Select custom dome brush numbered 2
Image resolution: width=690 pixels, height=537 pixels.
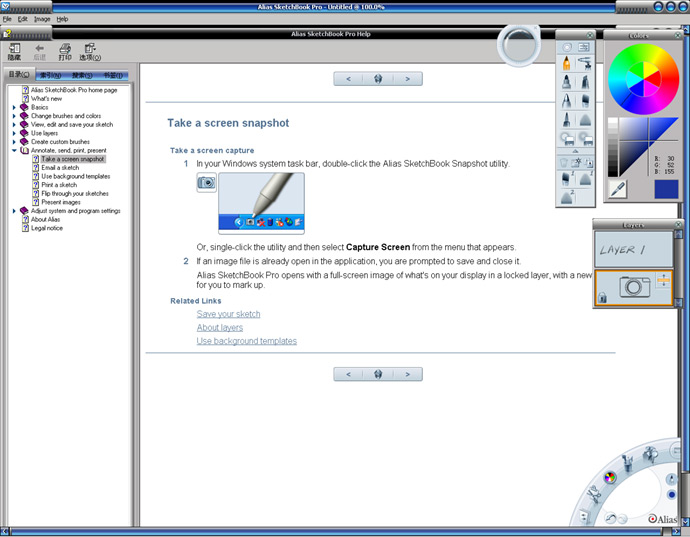(x=568, y=197)
